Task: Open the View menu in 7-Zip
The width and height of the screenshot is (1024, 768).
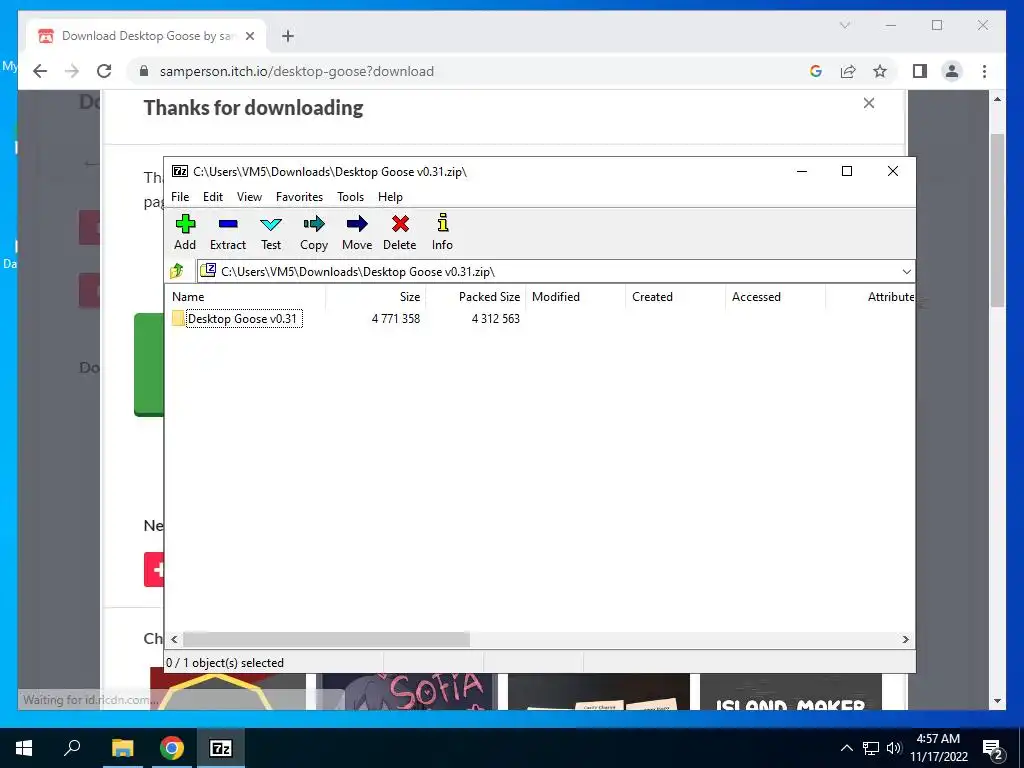Action: [249, 197]
